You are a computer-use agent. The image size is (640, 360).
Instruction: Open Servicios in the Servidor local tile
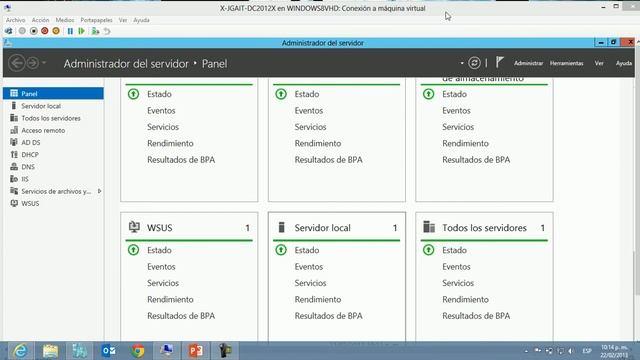click(x=310, y=283)
